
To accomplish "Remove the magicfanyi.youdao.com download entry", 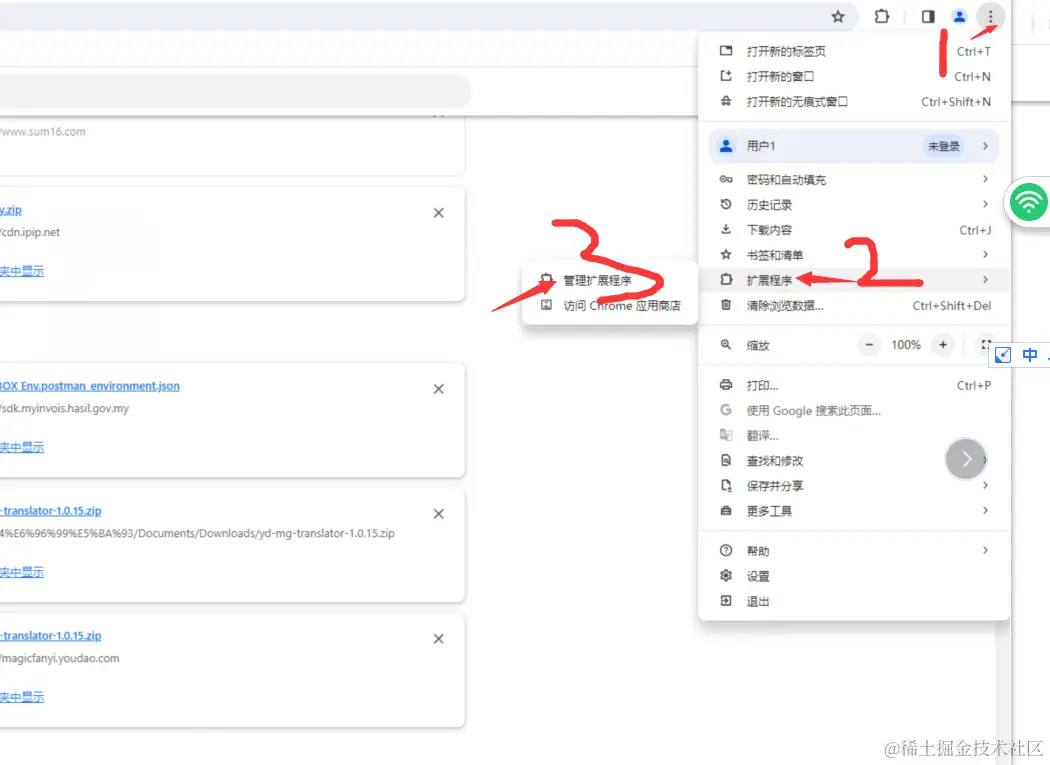I will pyautogui.click(x=439, y=639).
